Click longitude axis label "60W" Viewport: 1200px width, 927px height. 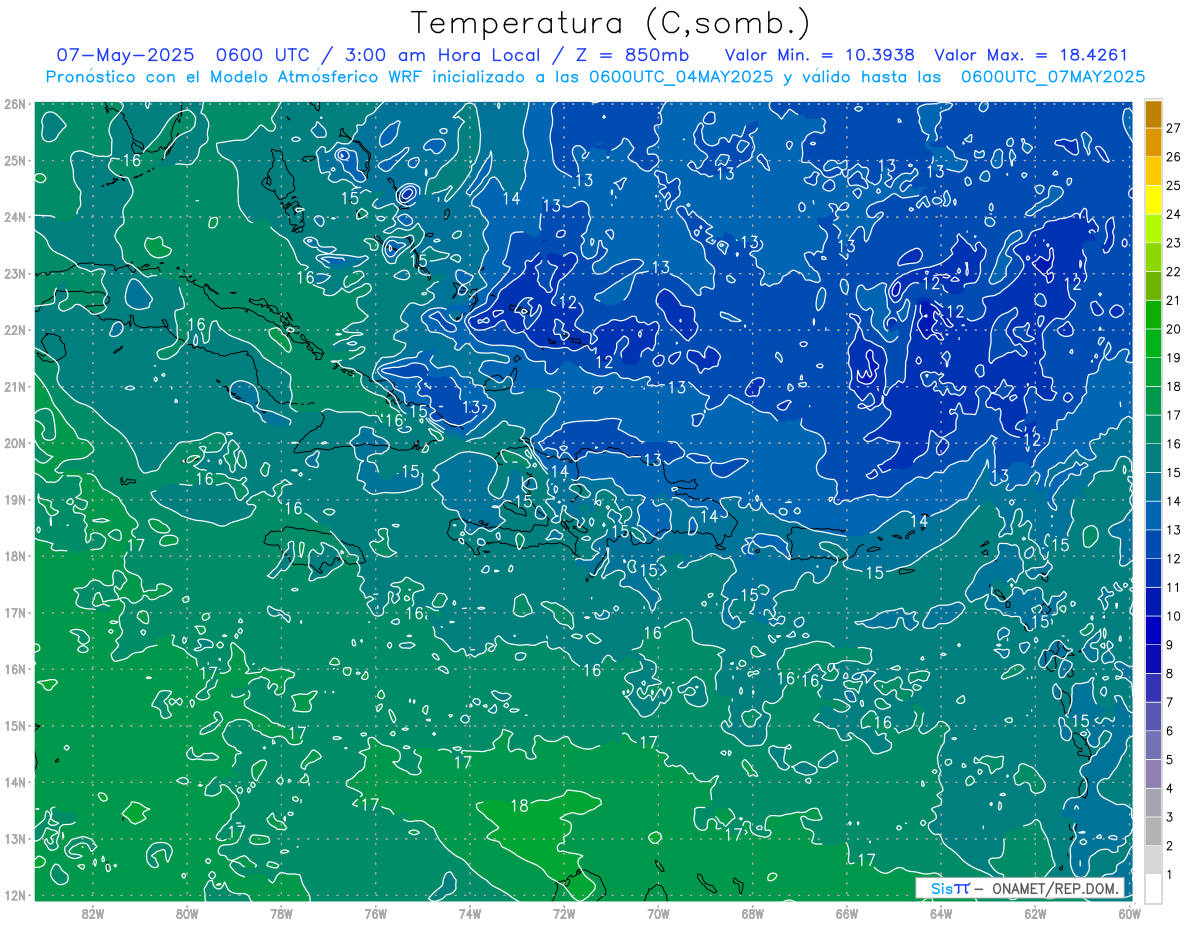pos(1129,912)
